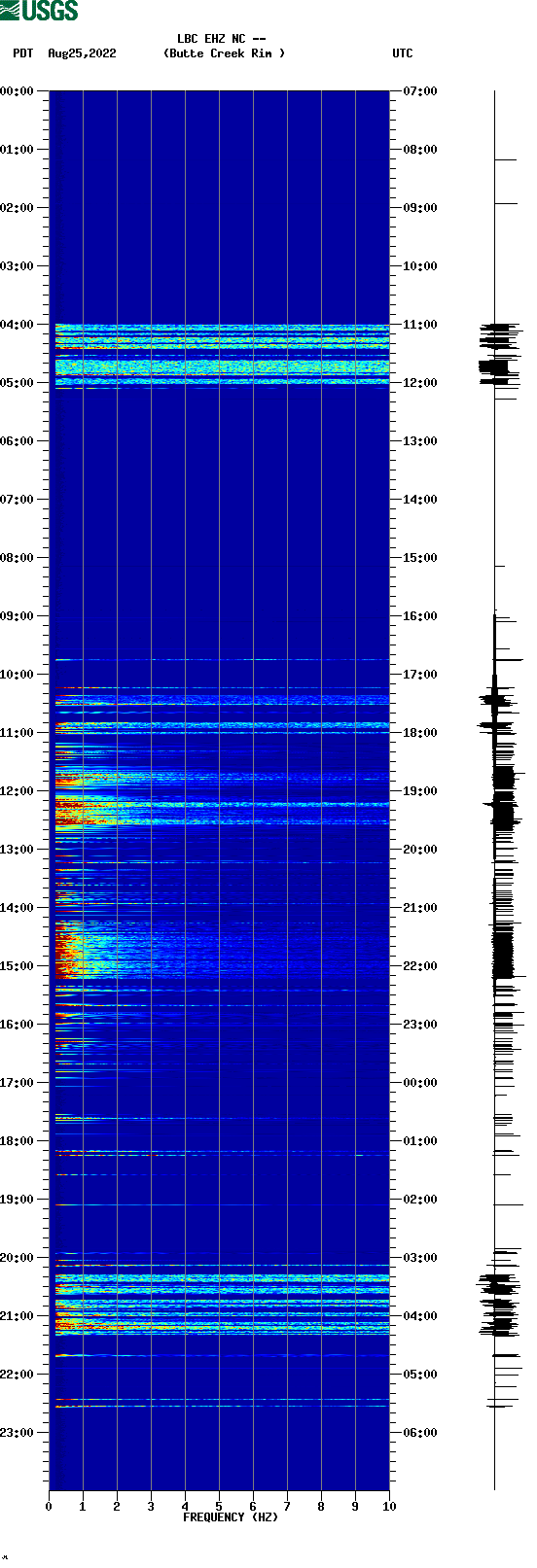Click the 10 Hz frequency tick label

389,1507
